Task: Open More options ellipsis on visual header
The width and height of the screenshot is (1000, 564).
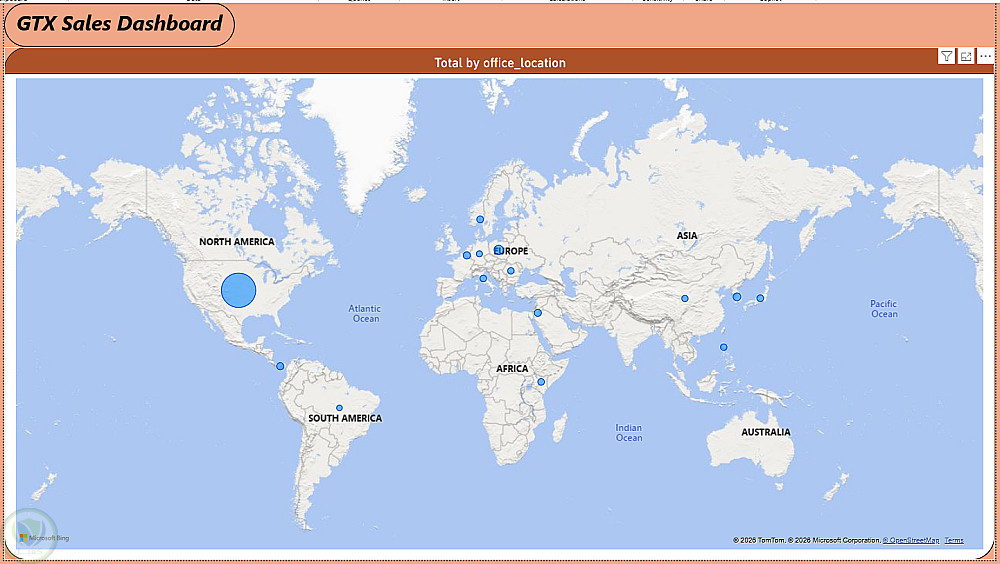Action: point(985,57)
